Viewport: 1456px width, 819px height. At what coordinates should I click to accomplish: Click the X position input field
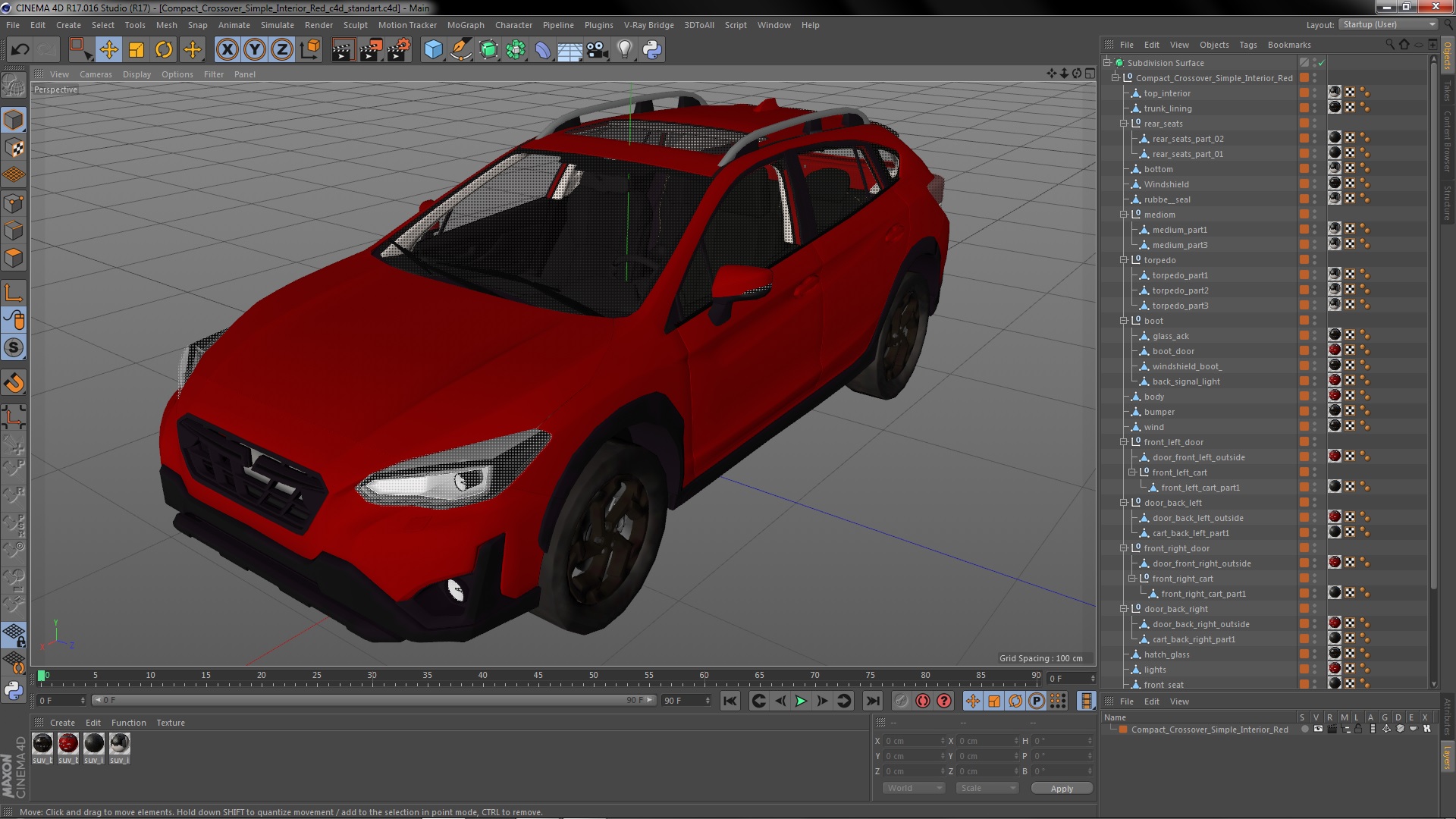point(912,741)
